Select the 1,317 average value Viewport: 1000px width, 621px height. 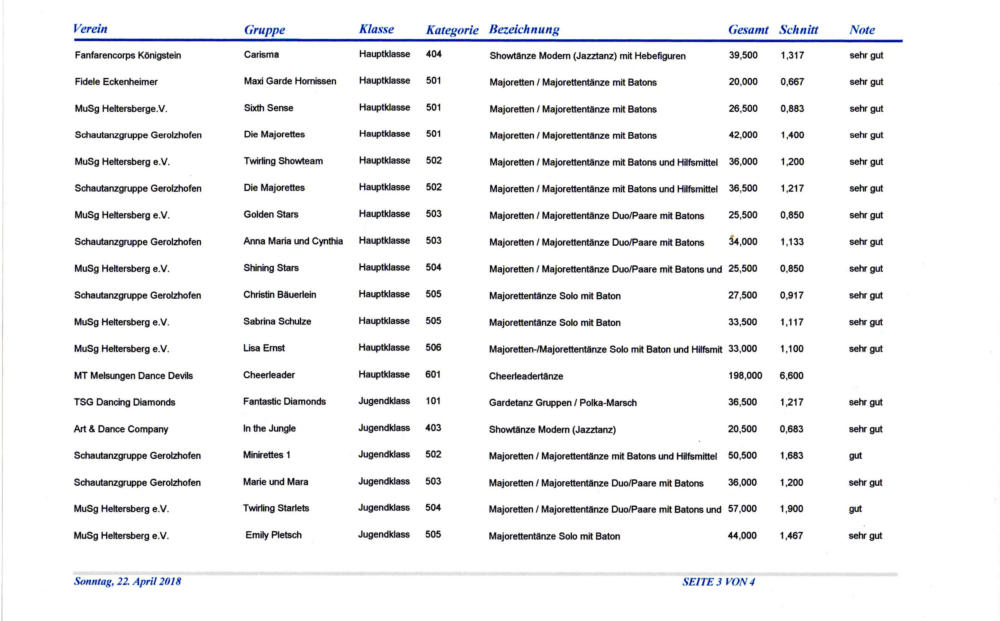[792, 55]
